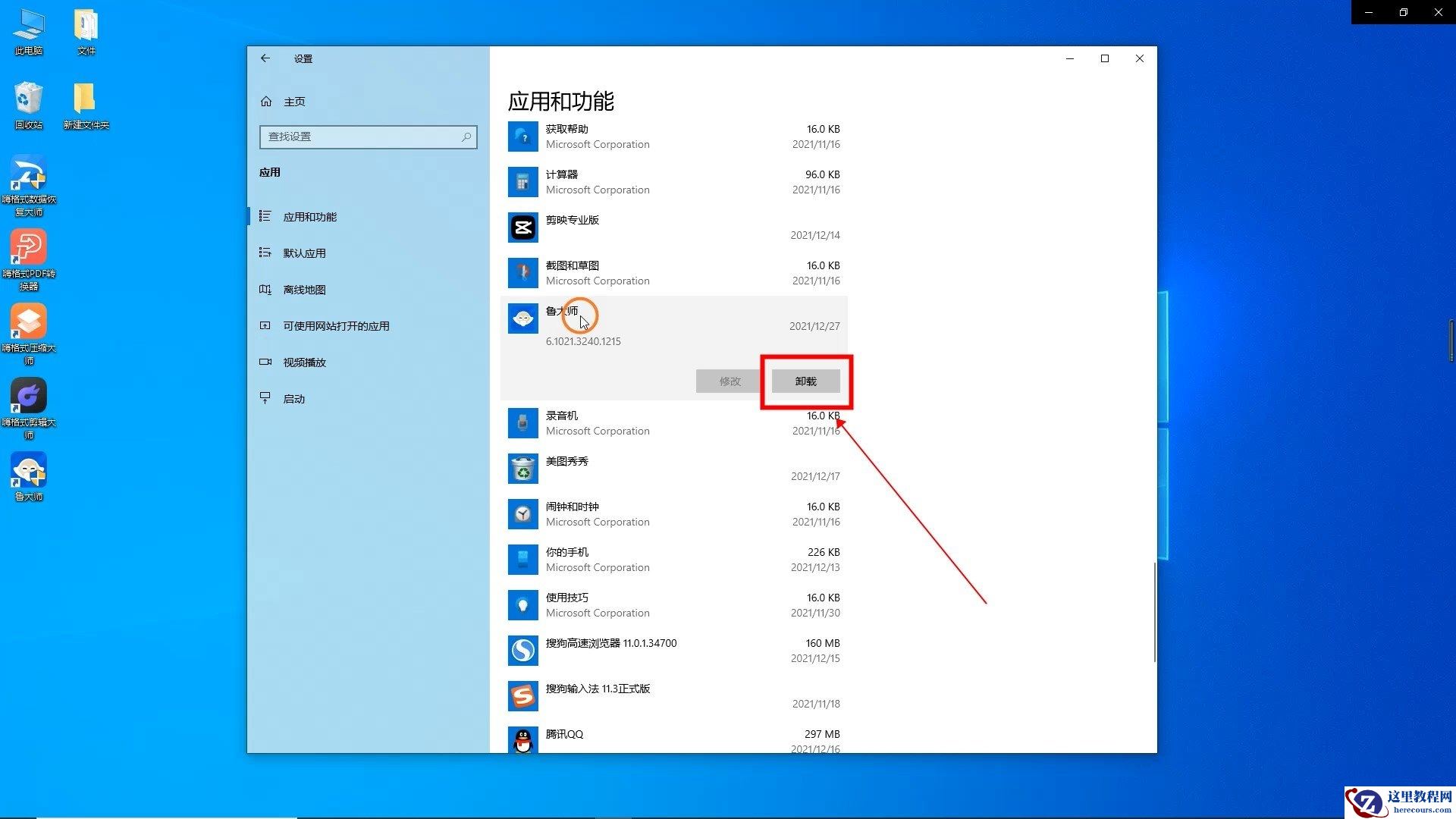Select 离线地图 in the left panel
Image resolution: width=1456 pixels, height=819 pixels.
[x=303, y=289]
